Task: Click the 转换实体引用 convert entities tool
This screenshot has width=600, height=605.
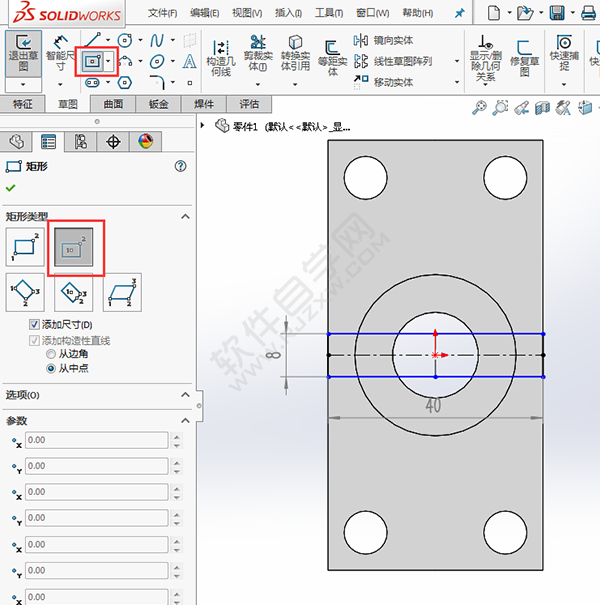Action: tap(295, 53)
